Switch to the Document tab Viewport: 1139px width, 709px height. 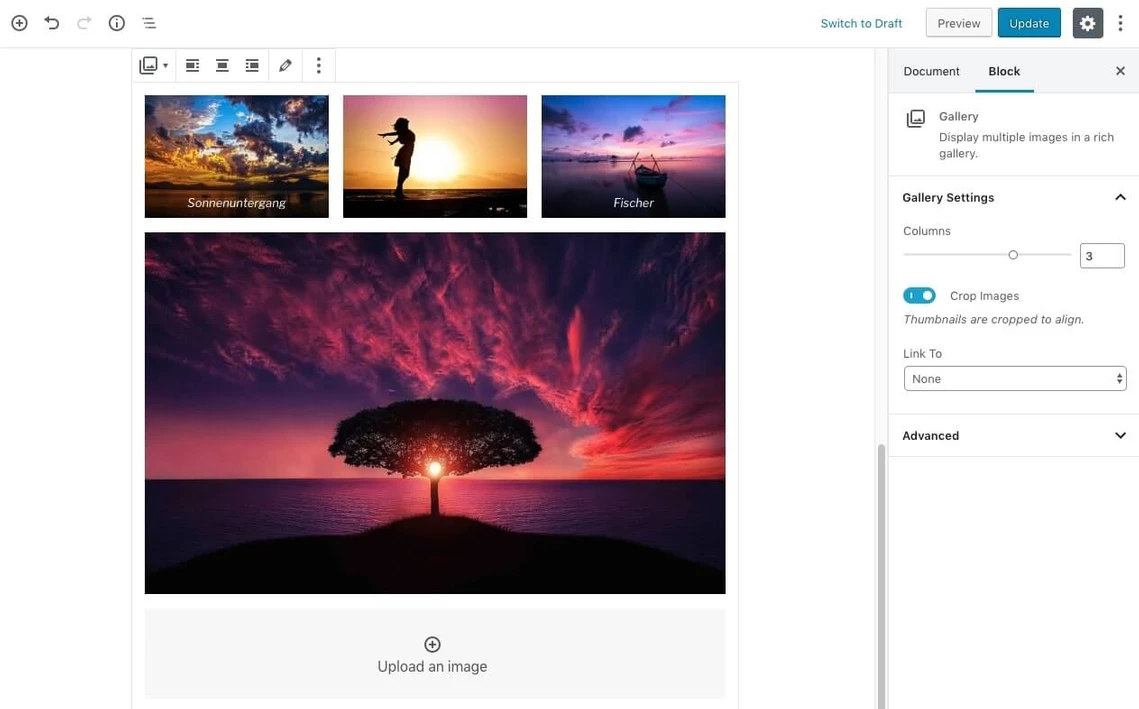click(x=931, y=71)
